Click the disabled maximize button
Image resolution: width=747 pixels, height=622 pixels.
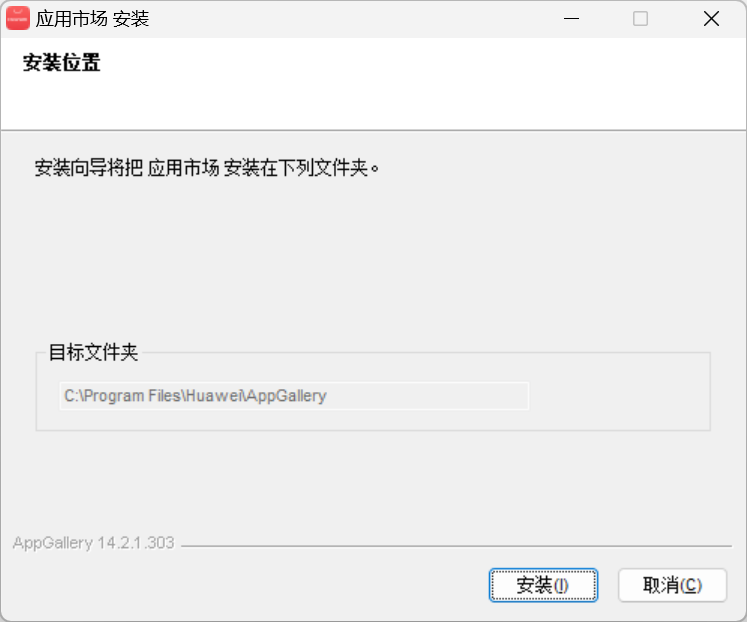(x=641, y=19)
